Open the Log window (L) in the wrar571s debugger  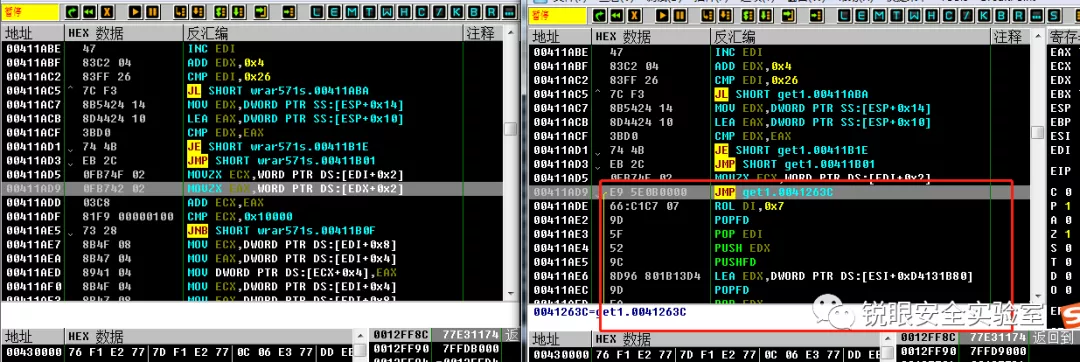pos(316,12)
